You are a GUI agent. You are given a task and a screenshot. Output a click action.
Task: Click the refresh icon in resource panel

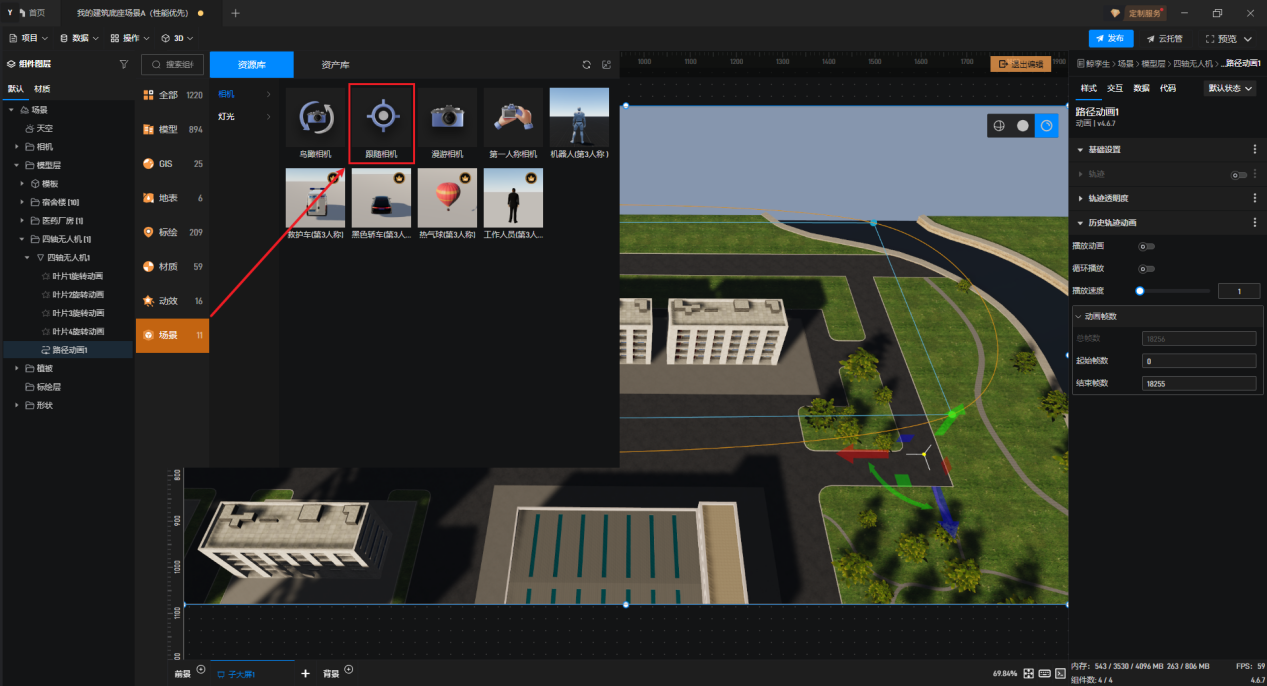tap(587, 65)
